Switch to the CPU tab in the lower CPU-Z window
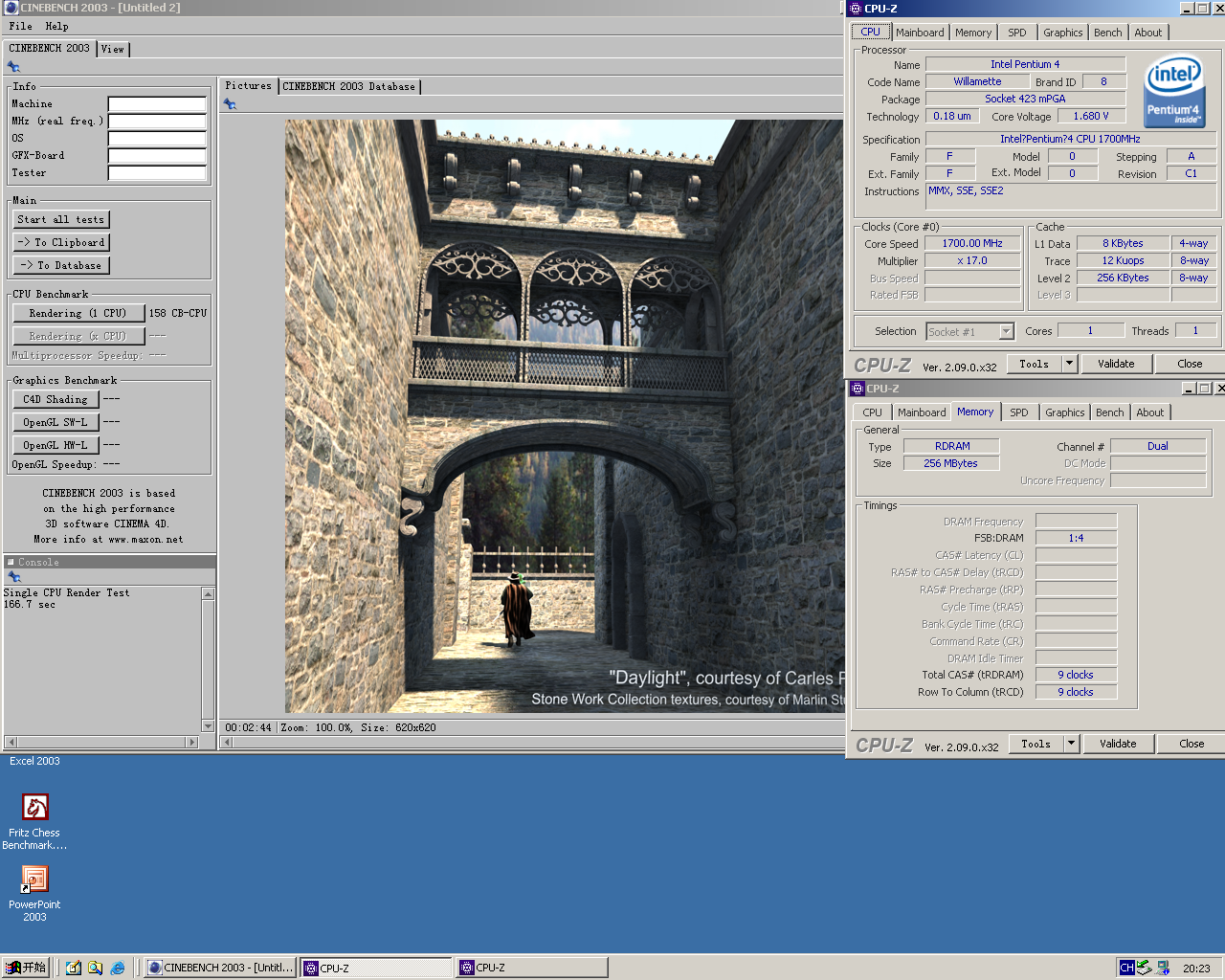The height and width of the screenshot is (980, 1225). coord(873,412)
